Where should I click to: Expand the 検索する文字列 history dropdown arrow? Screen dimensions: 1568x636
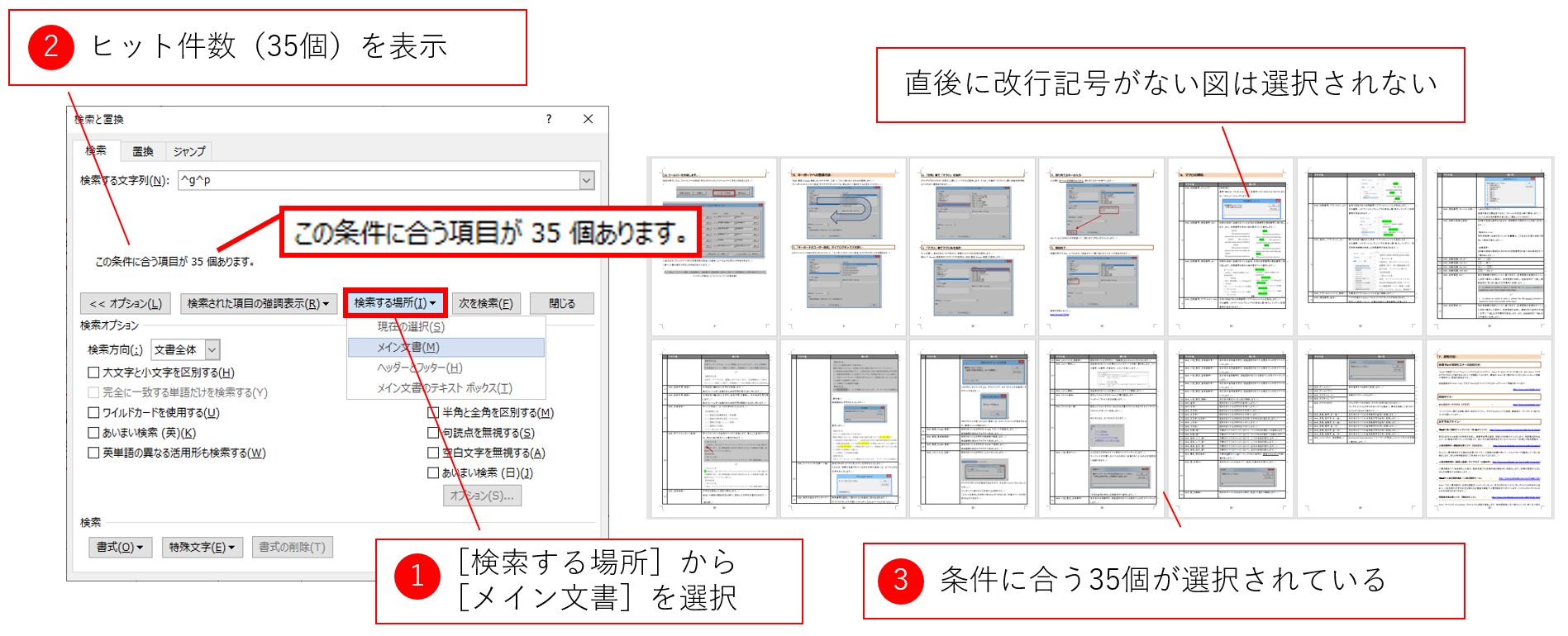coord(586,180)
